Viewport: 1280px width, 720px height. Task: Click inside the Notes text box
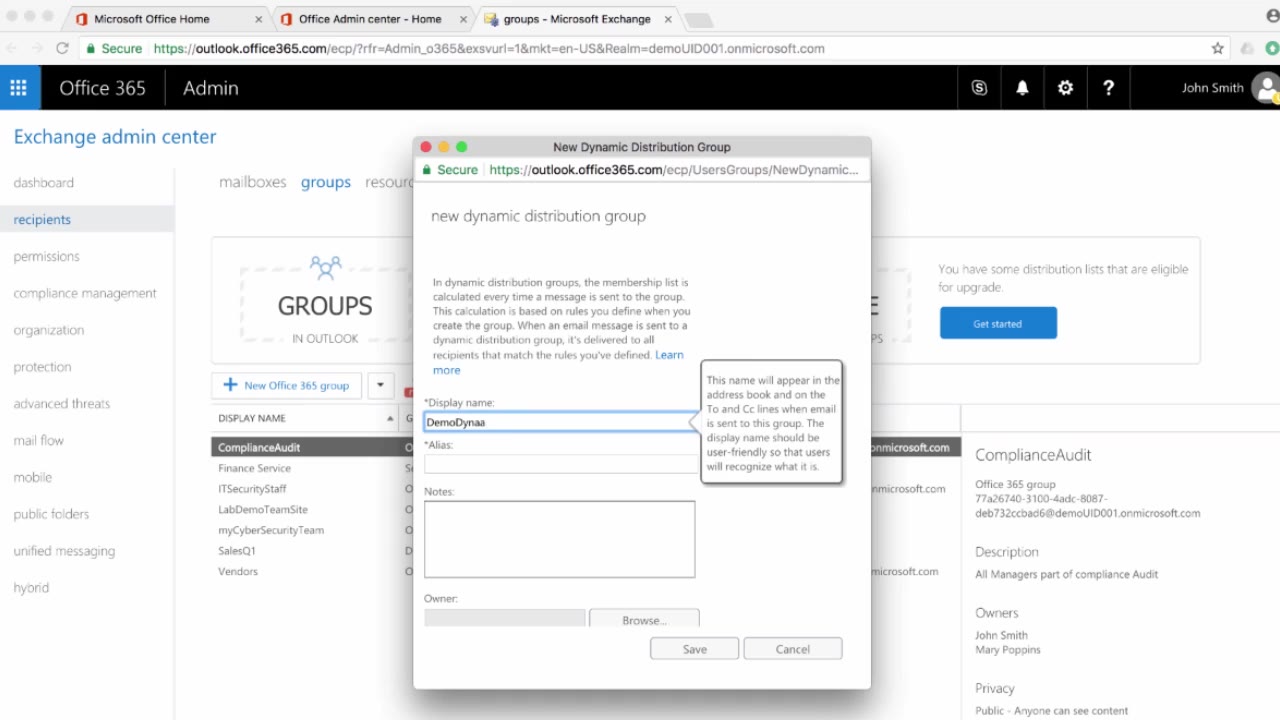(558, 538)
